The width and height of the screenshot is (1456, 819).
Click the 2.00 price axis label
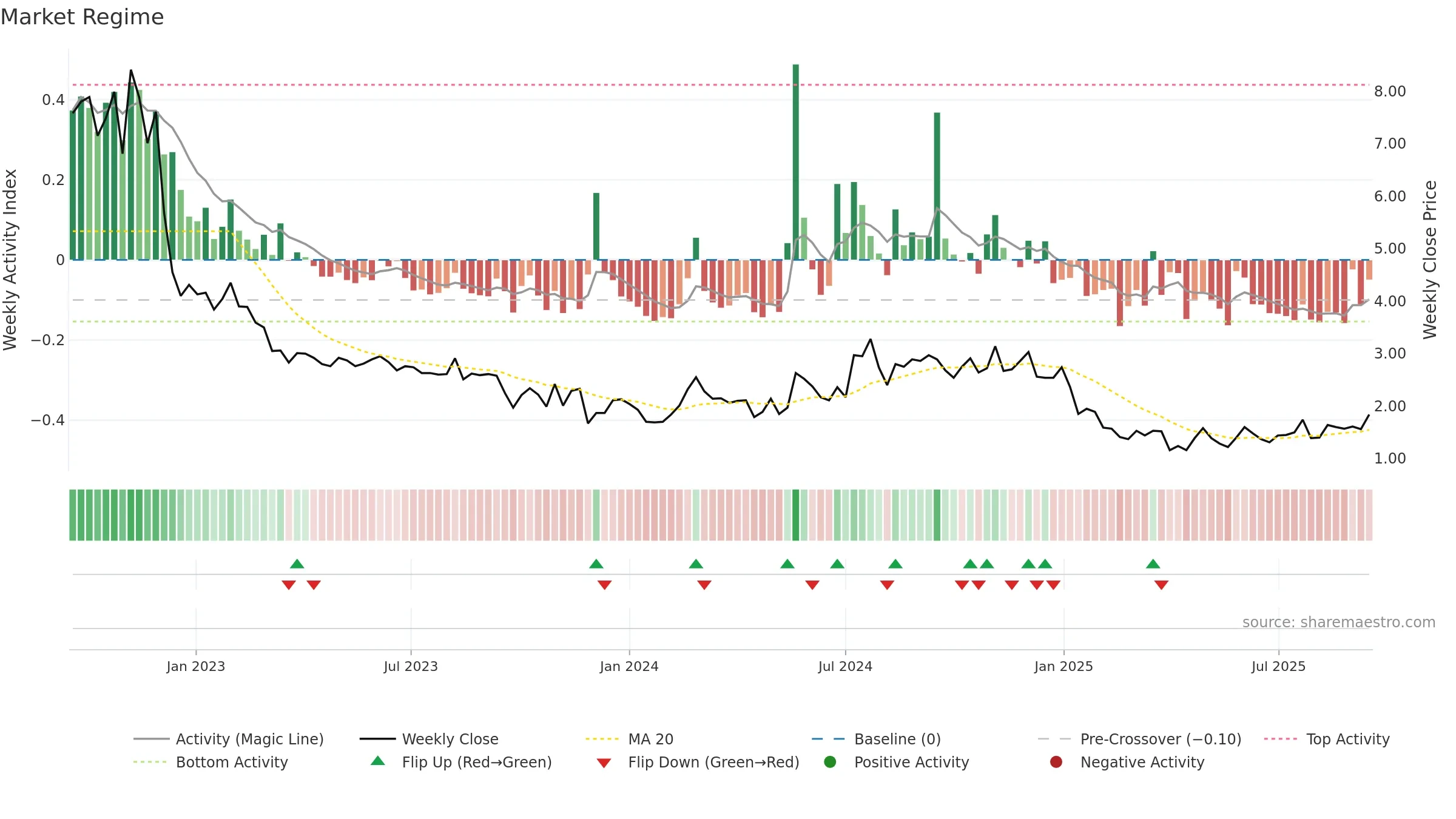[x=1390, y=406]
